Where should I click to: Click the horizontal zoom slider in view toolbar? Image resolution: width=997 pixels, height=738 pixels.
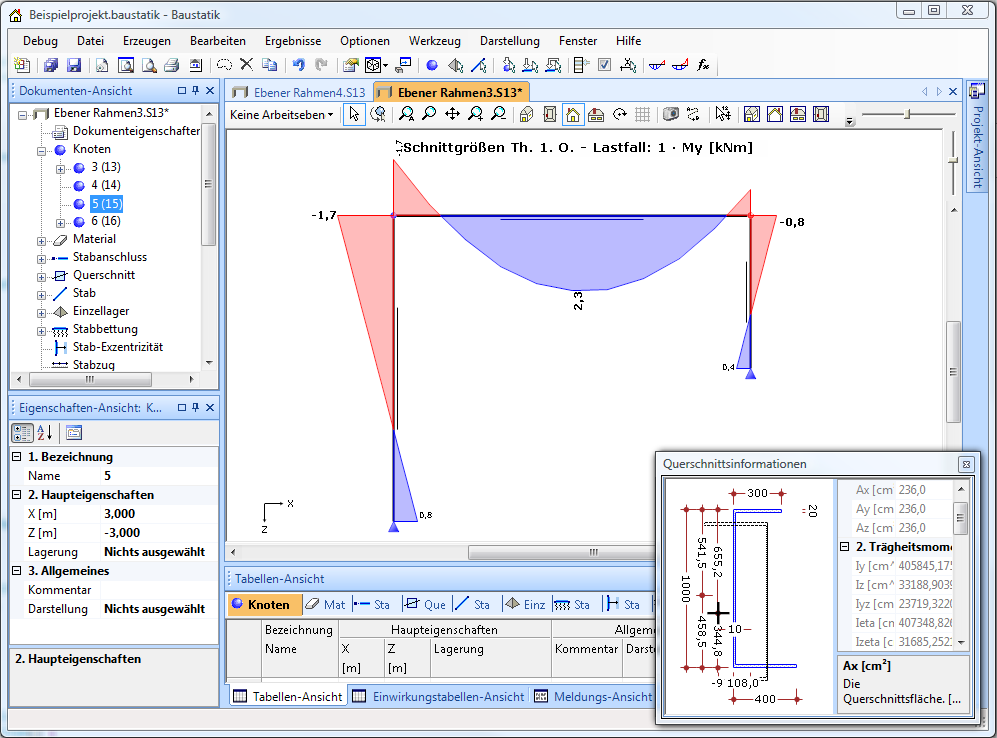908,114
